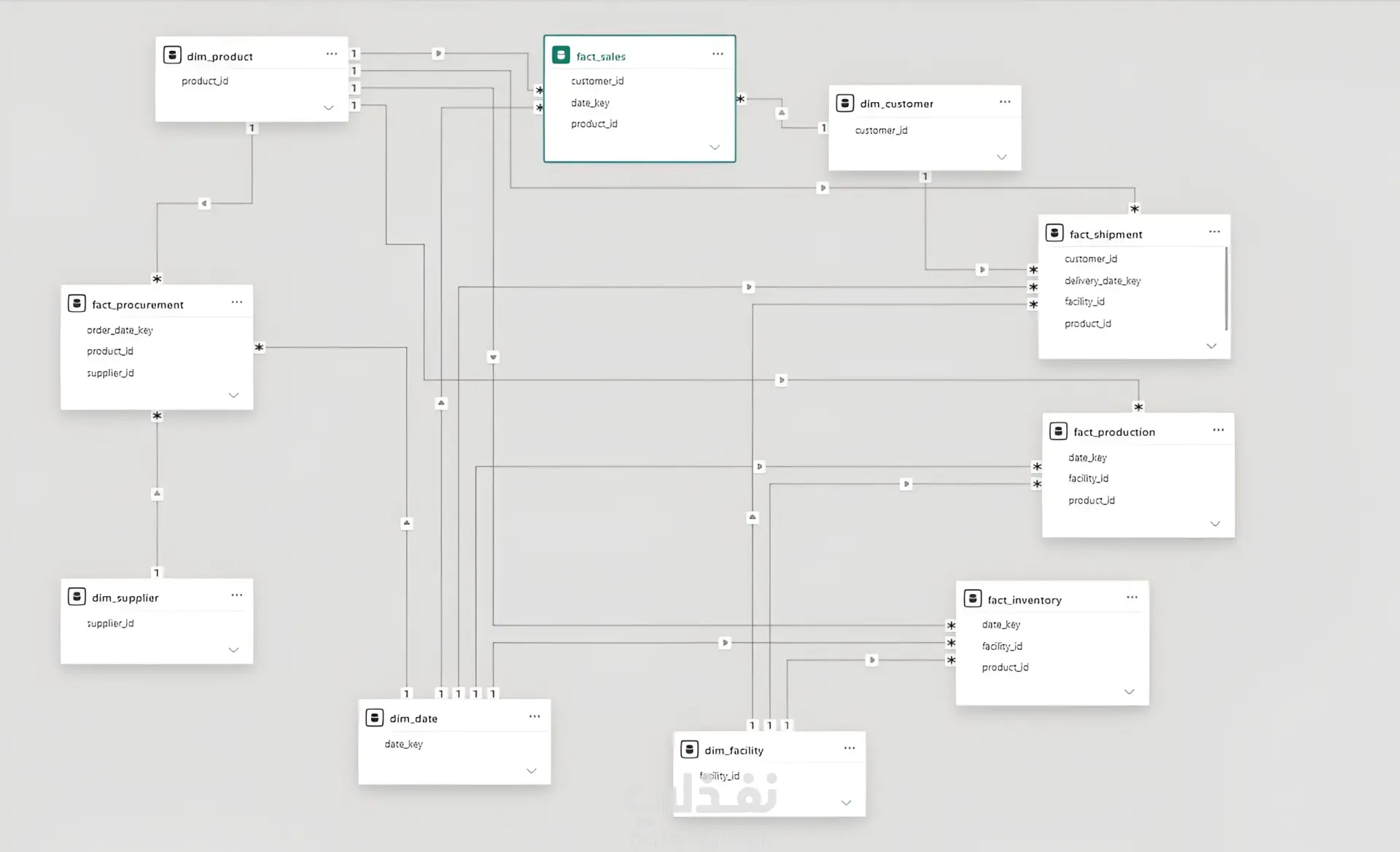
Task: Expand the fact_production table card
Action: tap(1215, 524)
